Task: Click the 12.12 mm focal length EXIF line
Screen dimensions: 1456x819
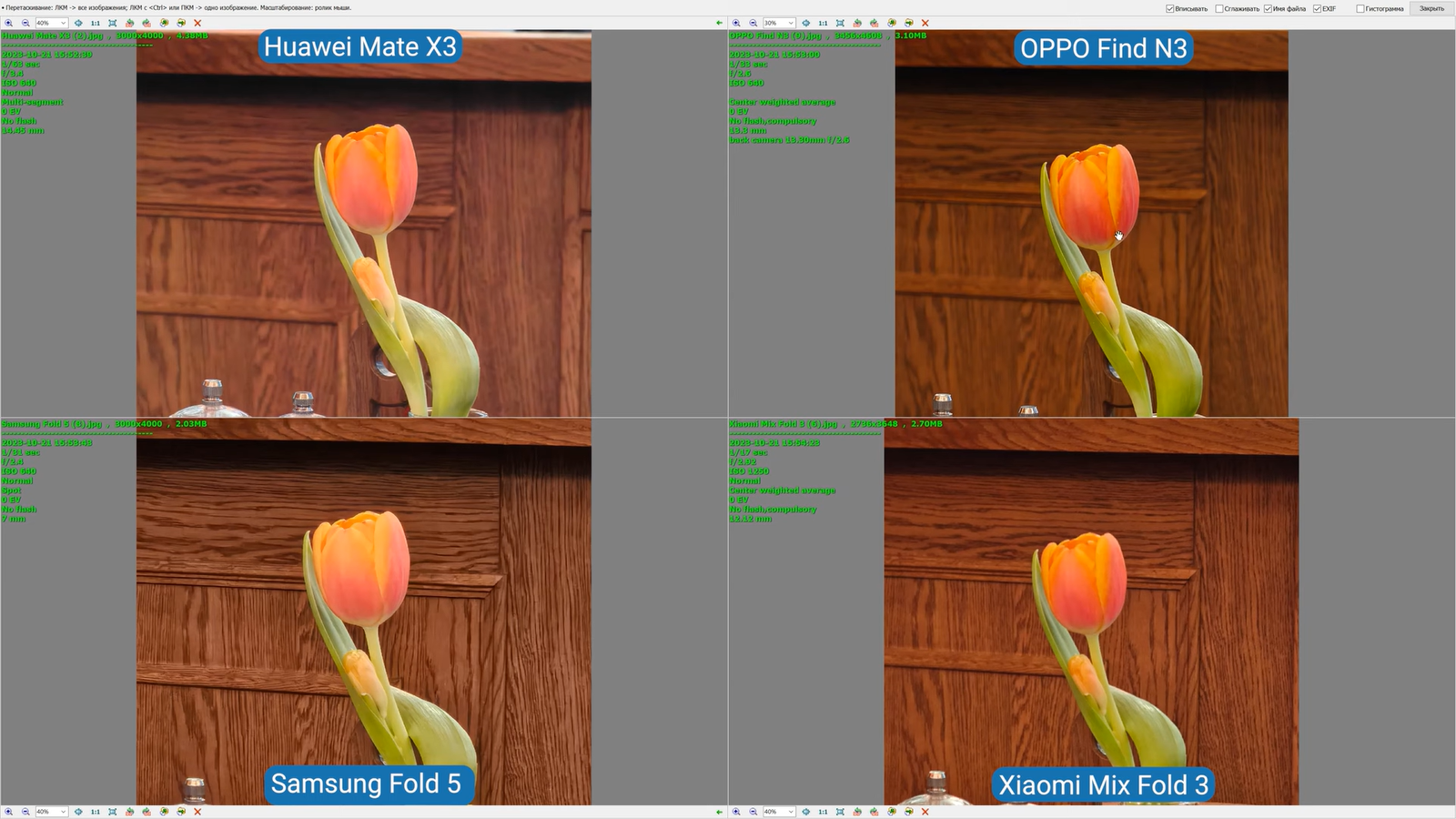Action: click(x=750, y=519)
